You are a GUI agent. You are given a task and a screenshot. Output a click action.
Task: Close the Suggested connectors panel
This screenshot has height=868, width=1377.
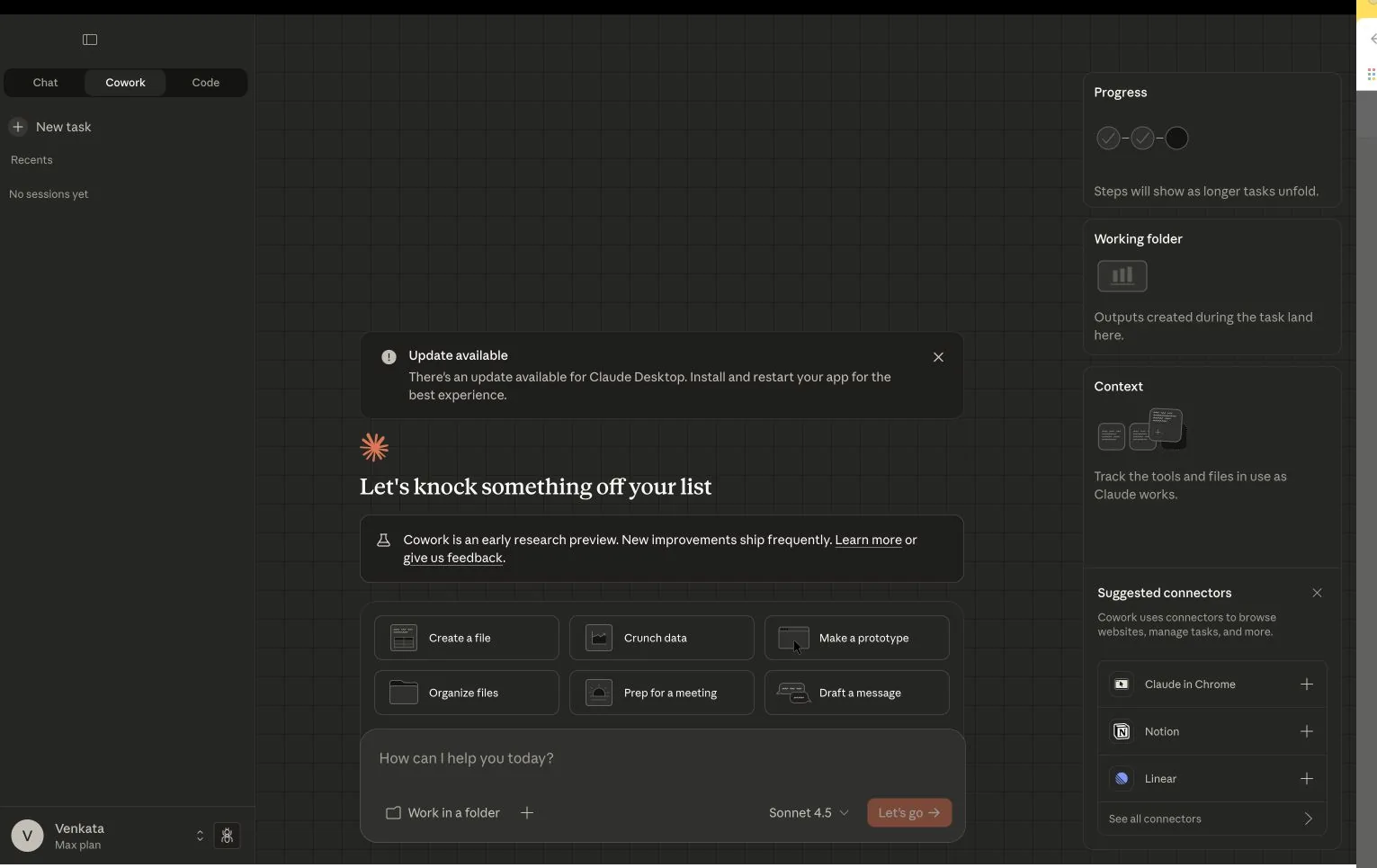click(x=1317, y=593)
